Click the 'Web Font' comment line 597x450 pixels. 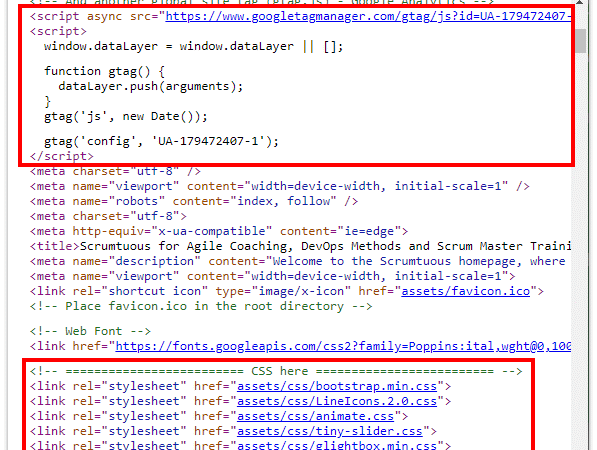click(x=90, y=331)
